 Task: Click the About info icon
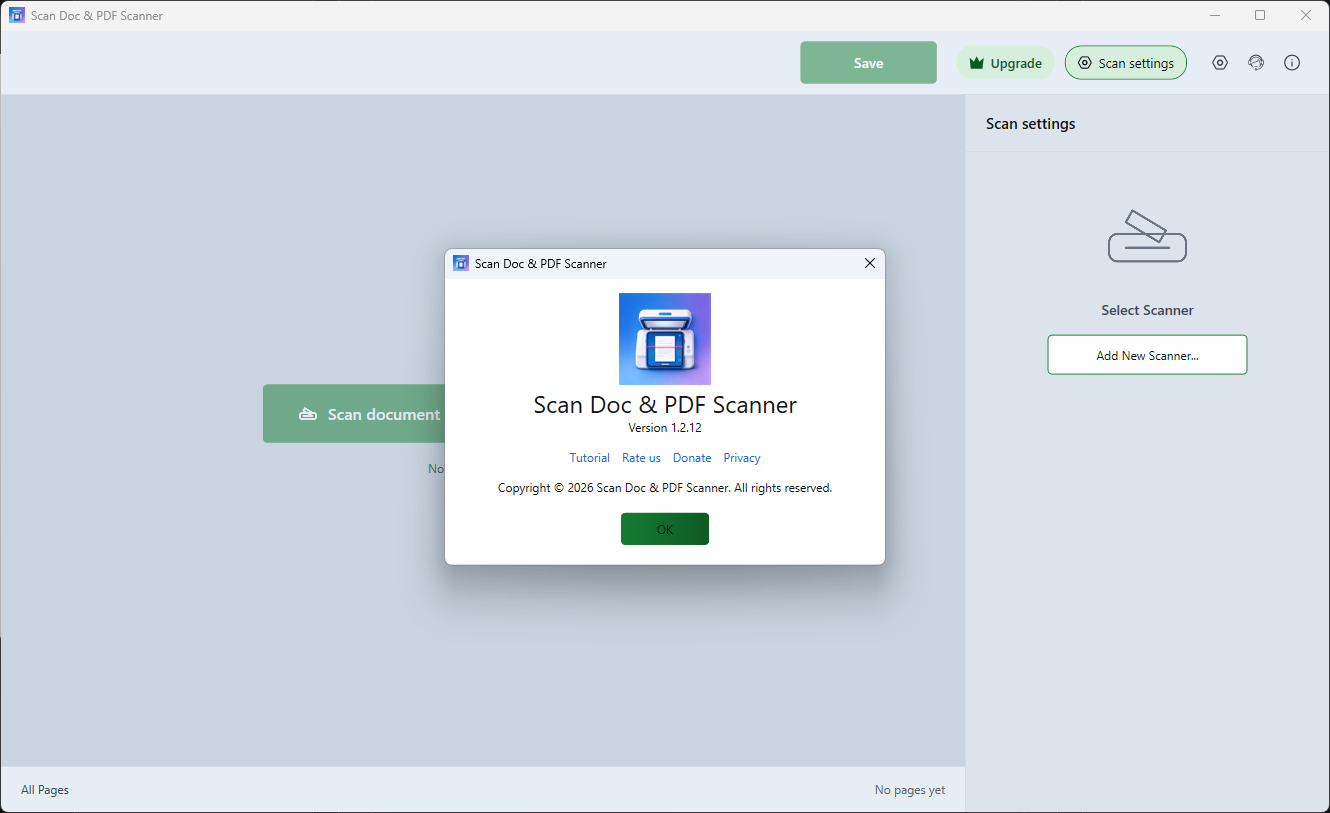(x=1292, y=63)
